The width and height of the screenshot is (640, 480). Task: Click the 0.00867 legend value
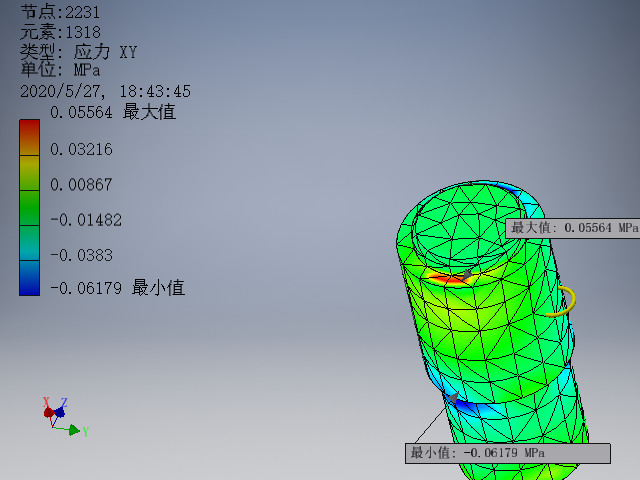pos(81,185)
